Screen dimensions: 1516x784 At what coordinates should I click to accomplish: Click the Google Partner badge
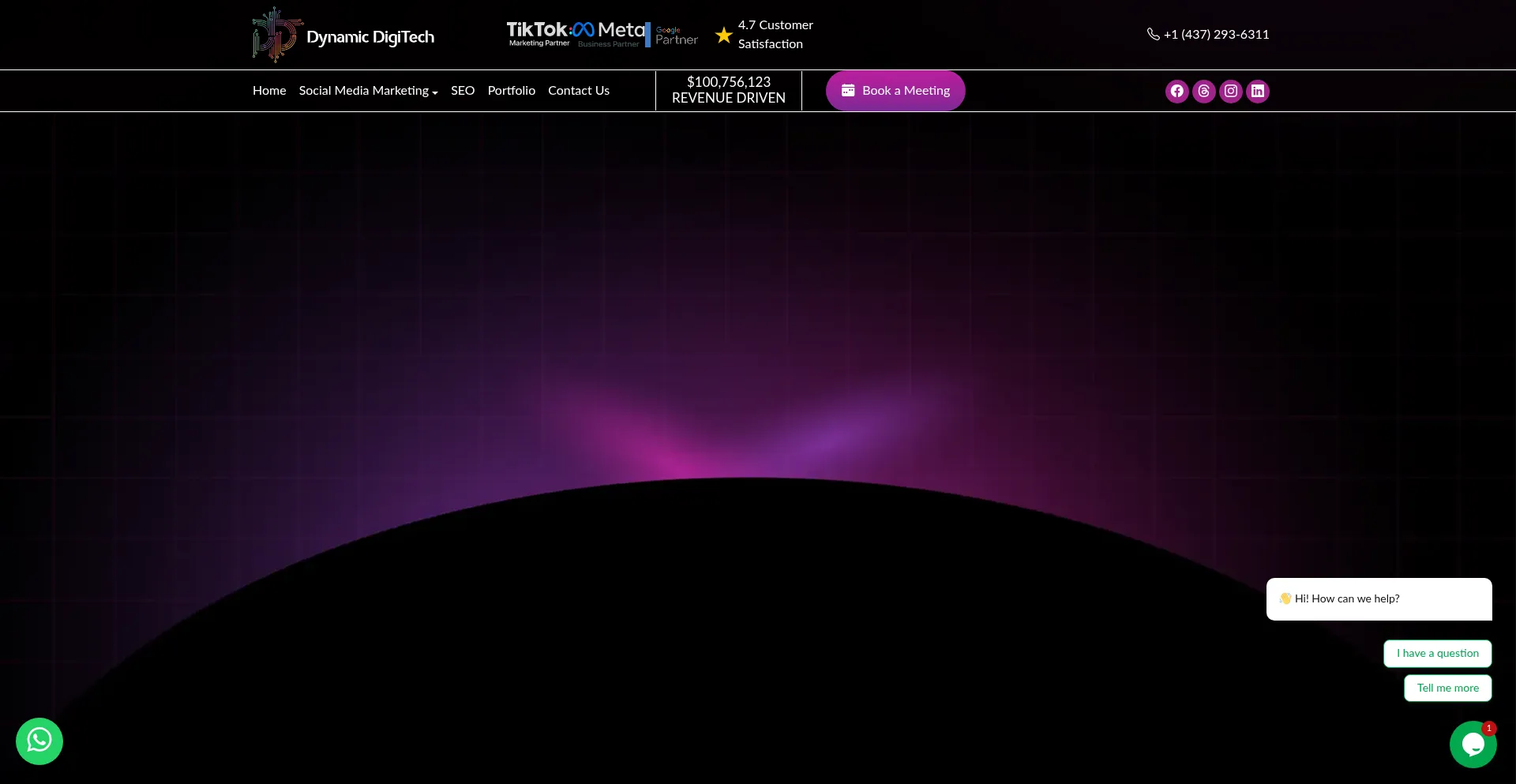[672, 35]
